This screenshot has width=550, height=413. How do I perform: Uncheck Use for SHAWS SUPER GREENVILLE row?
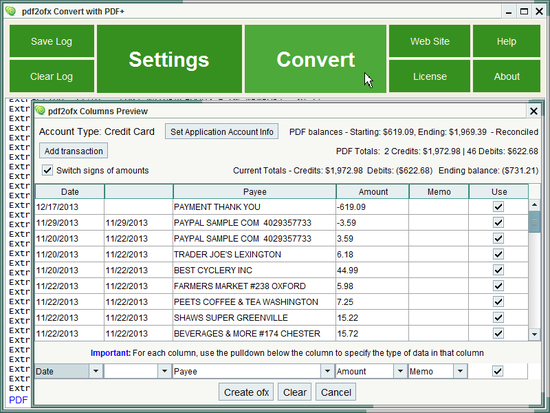point(498,318)
